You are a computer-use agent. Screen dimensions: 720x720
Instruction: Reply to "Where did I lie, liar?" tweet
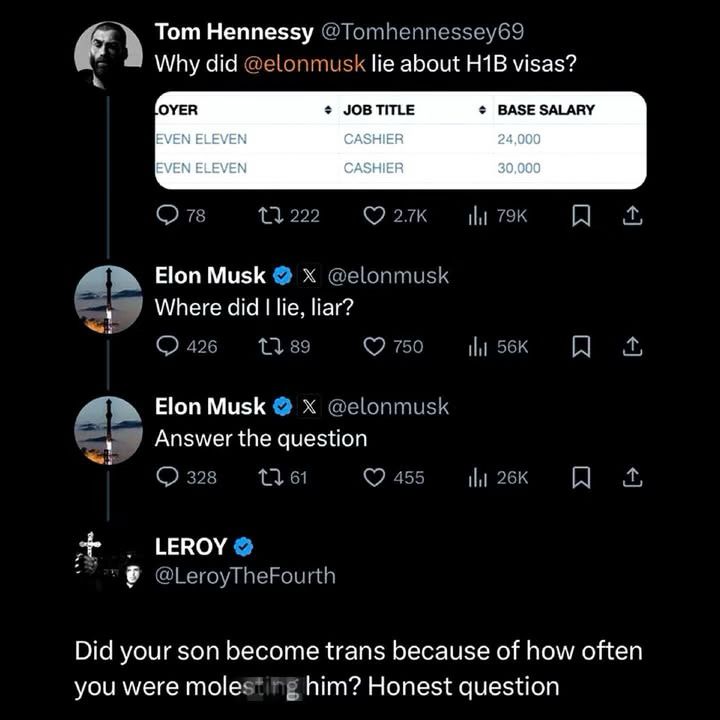coord(169,346)
